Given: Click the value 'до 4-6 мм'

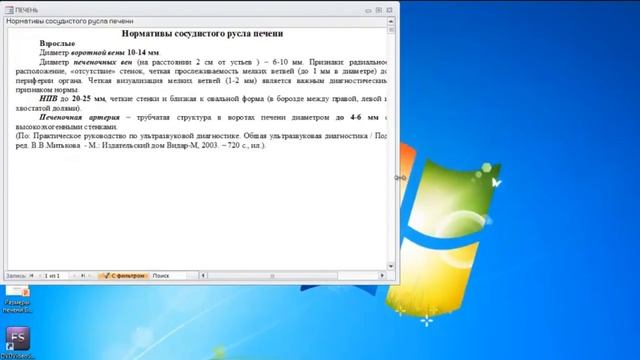Looking at the screenshot, I should click(x=357, y=118).
